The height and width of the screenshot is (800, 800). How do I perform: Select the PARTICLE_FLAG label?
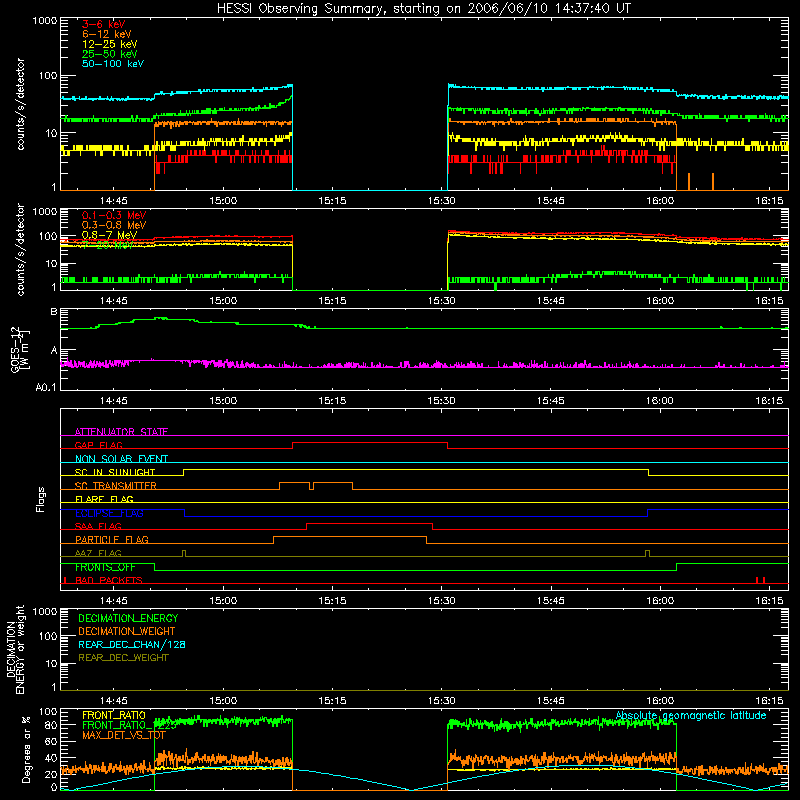(112, 539)
